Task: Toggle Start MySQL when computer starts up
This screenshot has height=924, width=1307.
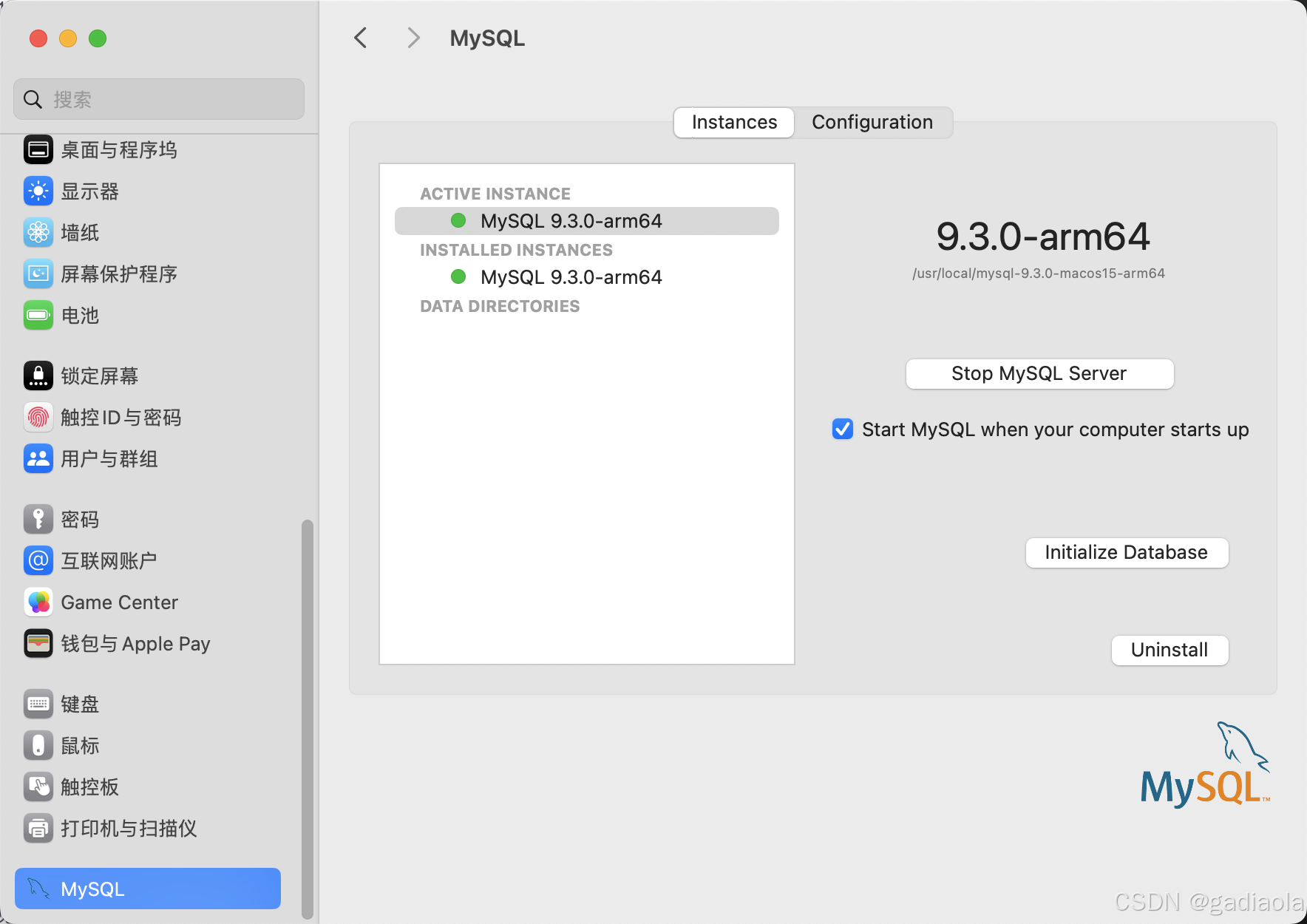Action: click(x=843, y=429)
